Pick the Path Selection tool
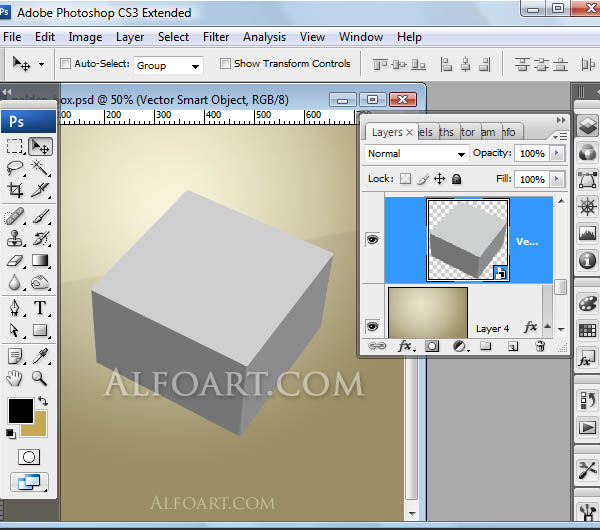This screenshot has height=530, width=600. [x=15, y=330]
